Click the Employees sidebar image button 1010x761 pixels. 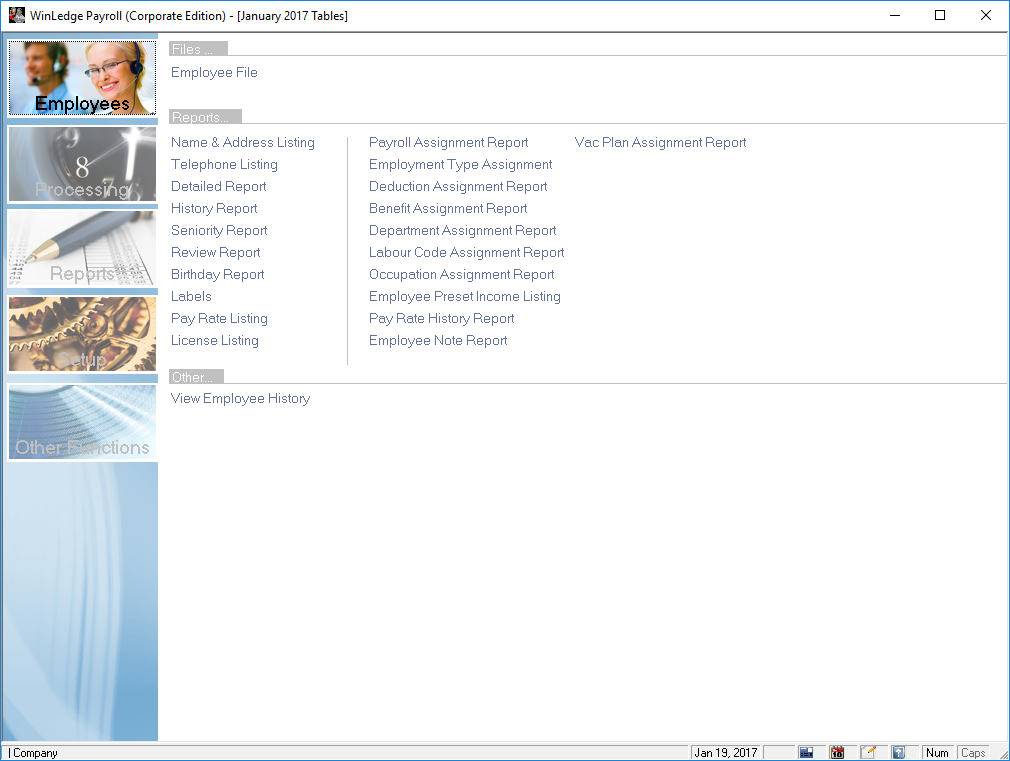pyautogui.click(x=82, y=78)
